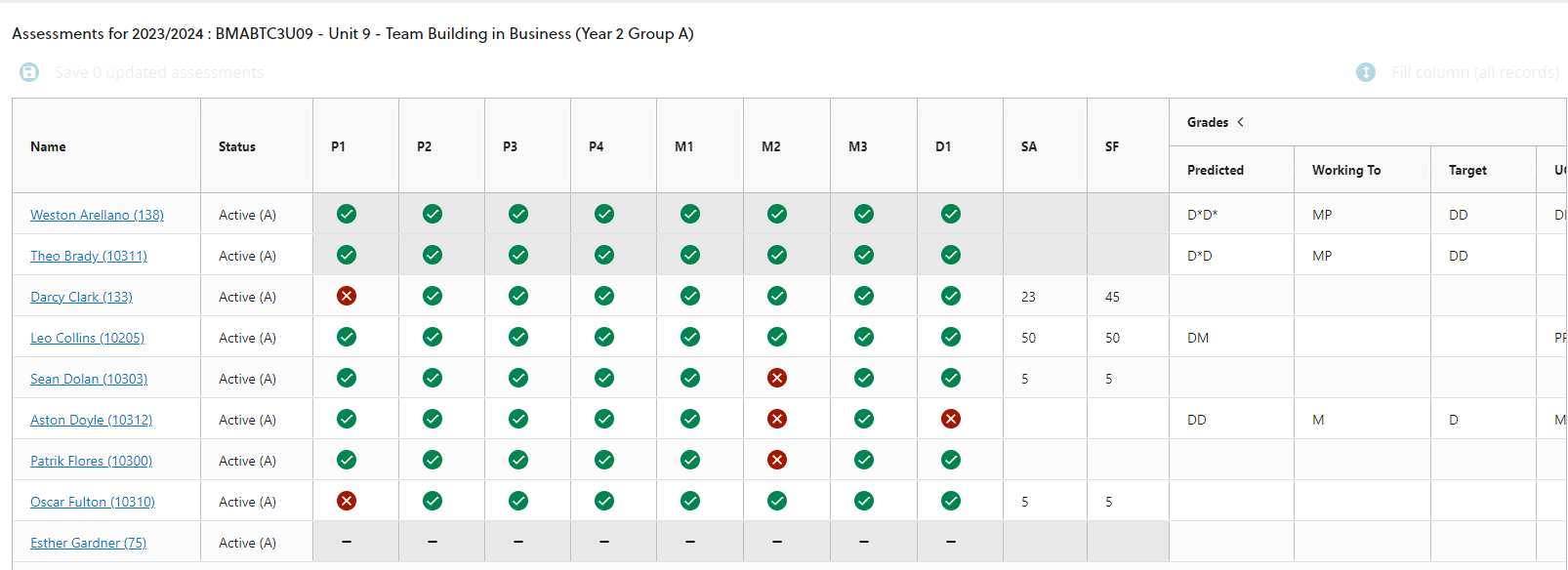The height and width of the screenshot is (570, 1568).
Task: Collapse the Grades column group chevron
Action: pos(1241,122)
